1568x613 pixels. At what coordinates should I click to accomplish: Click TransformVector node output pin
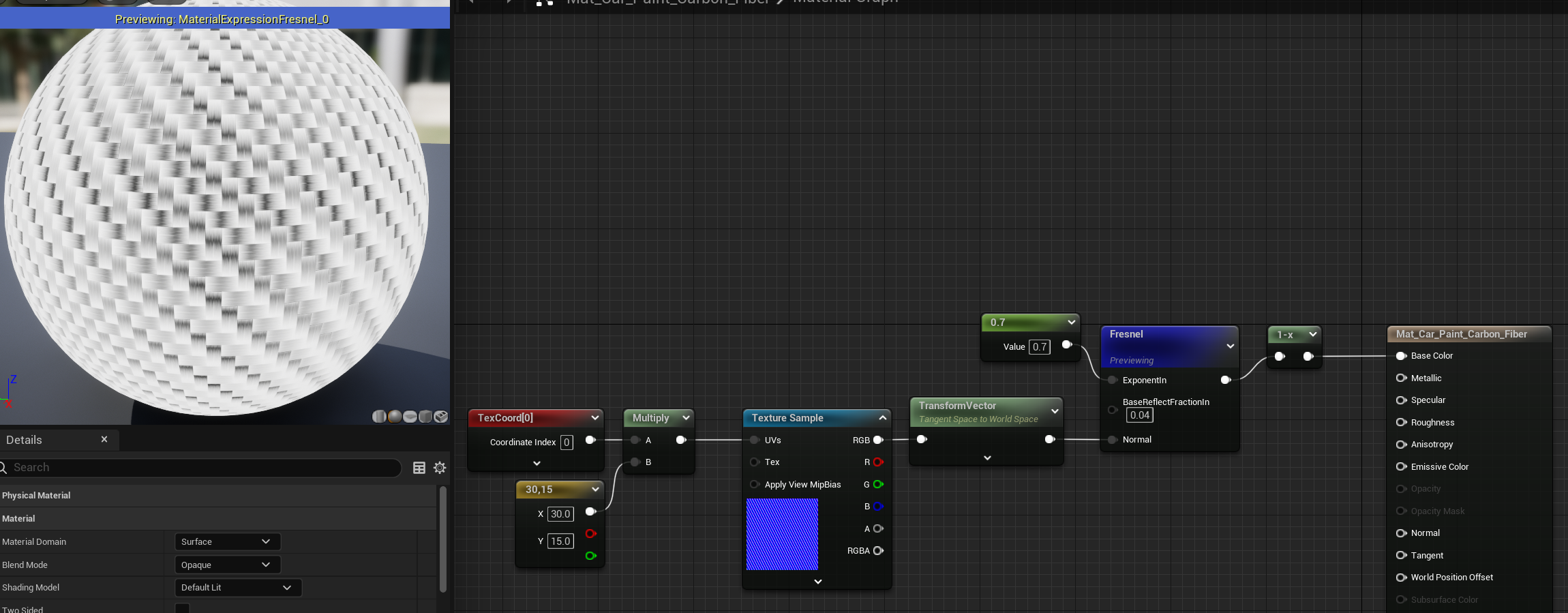[1051, 440]
